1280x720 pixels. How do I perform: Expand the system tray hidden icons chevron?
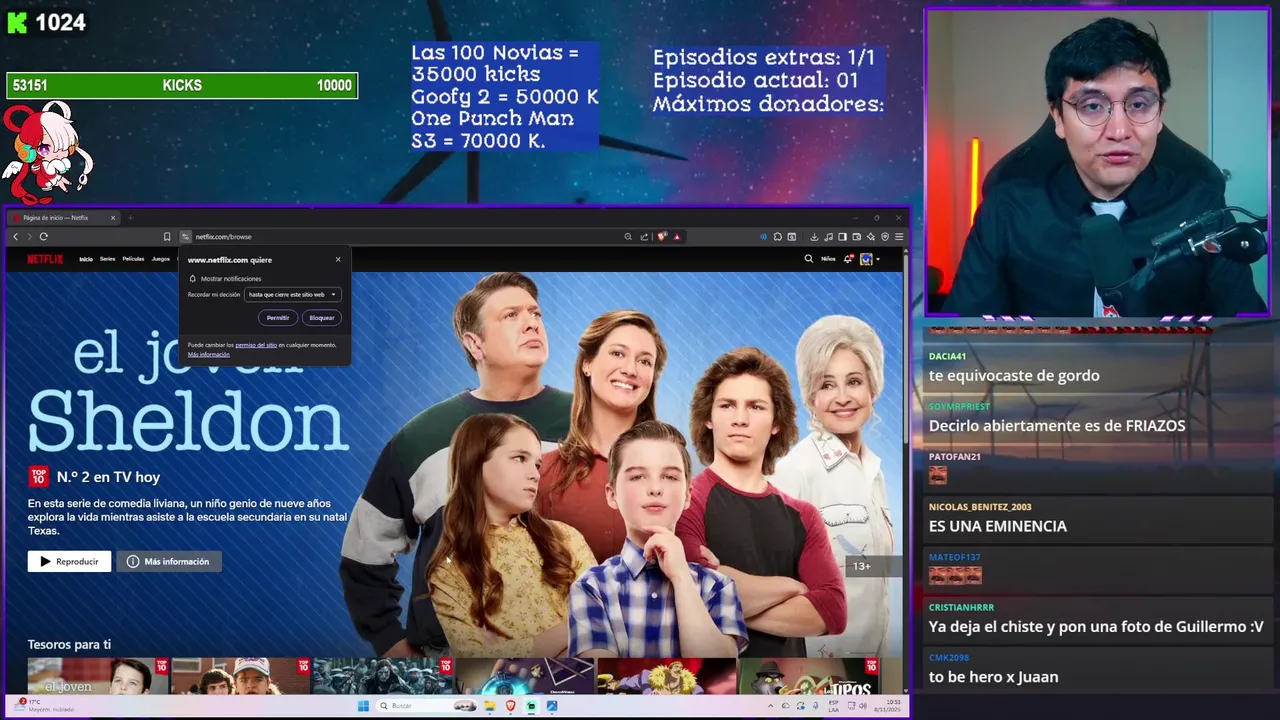click(x=770, y=706)
